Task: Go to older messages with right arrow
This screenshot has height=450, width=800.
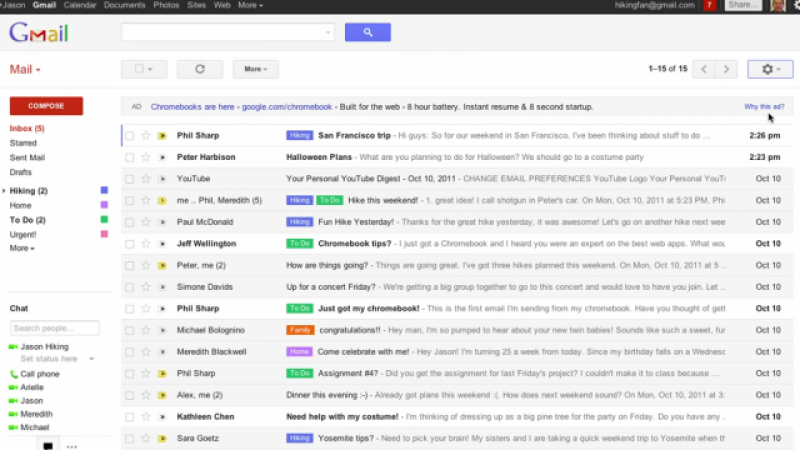Action: pyautogui.click(x=727, y=69)
